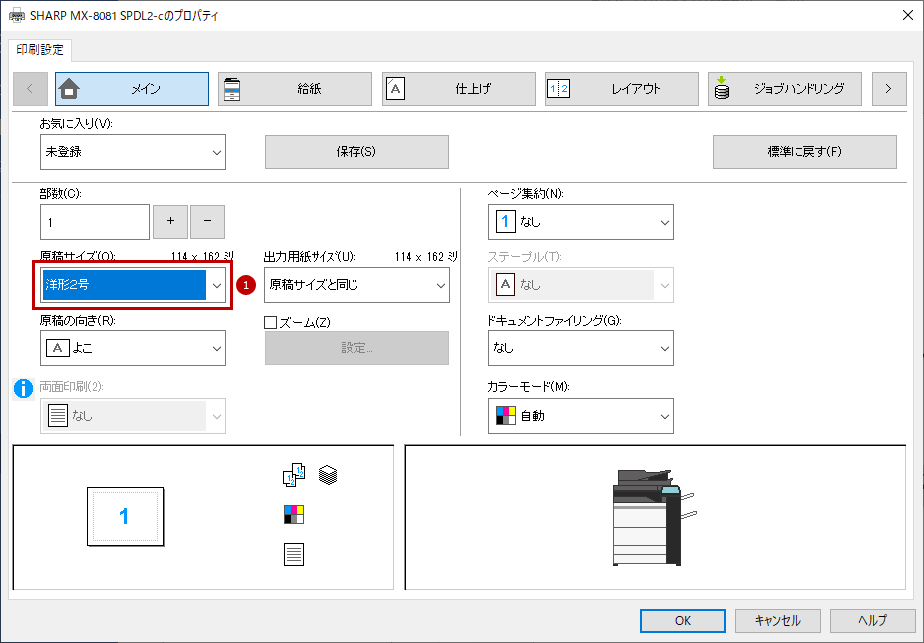Click the 部数 copies input field
This screenshot has width=924, height=643.
pos(95,222)
